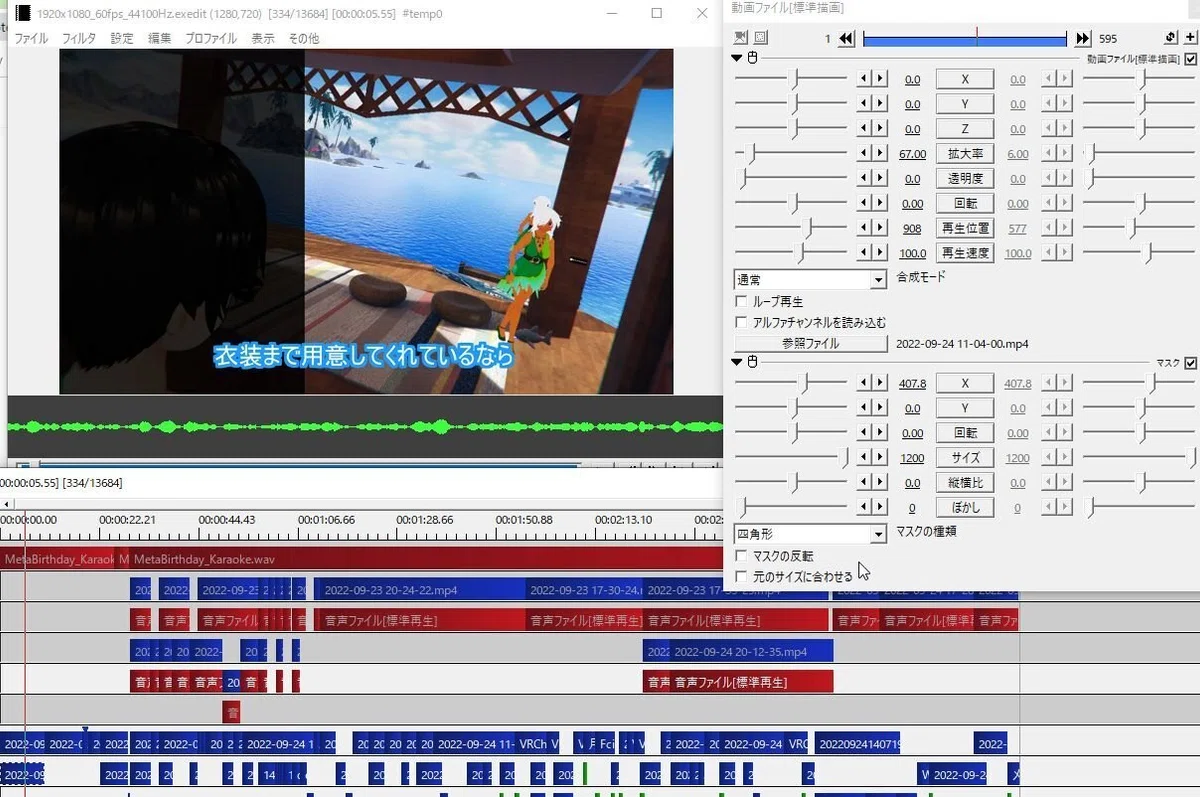Collapse the 動画ファイル section with its triangle
Screen dimensions: 1200x797
click(x=738, y=58)
